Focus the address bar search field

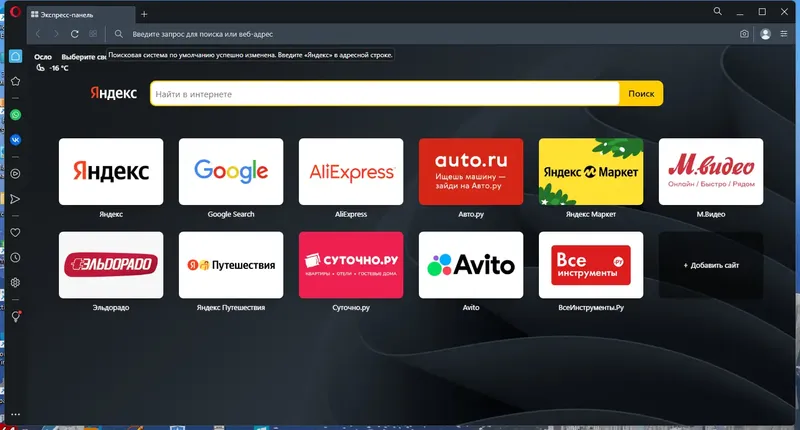[423, 34]
